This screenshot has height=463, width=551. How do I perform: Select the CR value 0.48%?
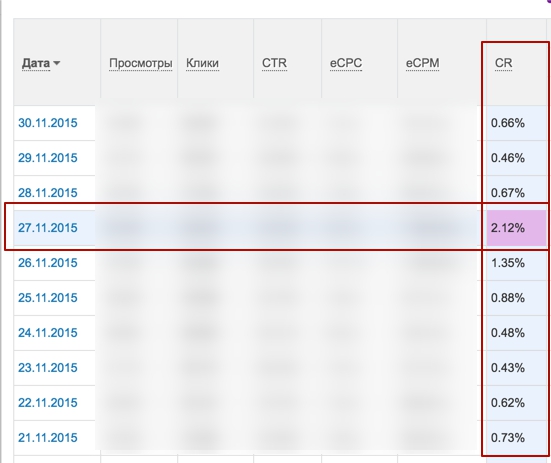(x=508, y=333)
